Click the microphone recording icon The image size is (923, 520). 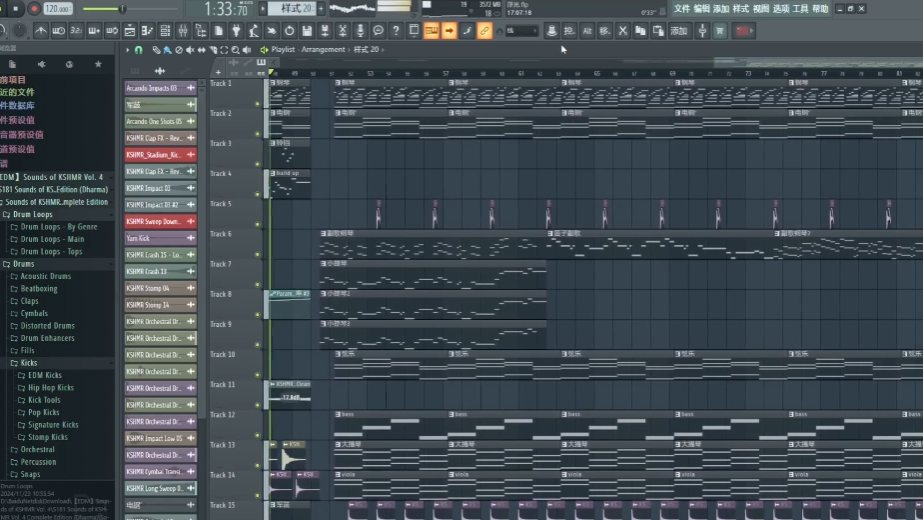(x=360, y=31)
